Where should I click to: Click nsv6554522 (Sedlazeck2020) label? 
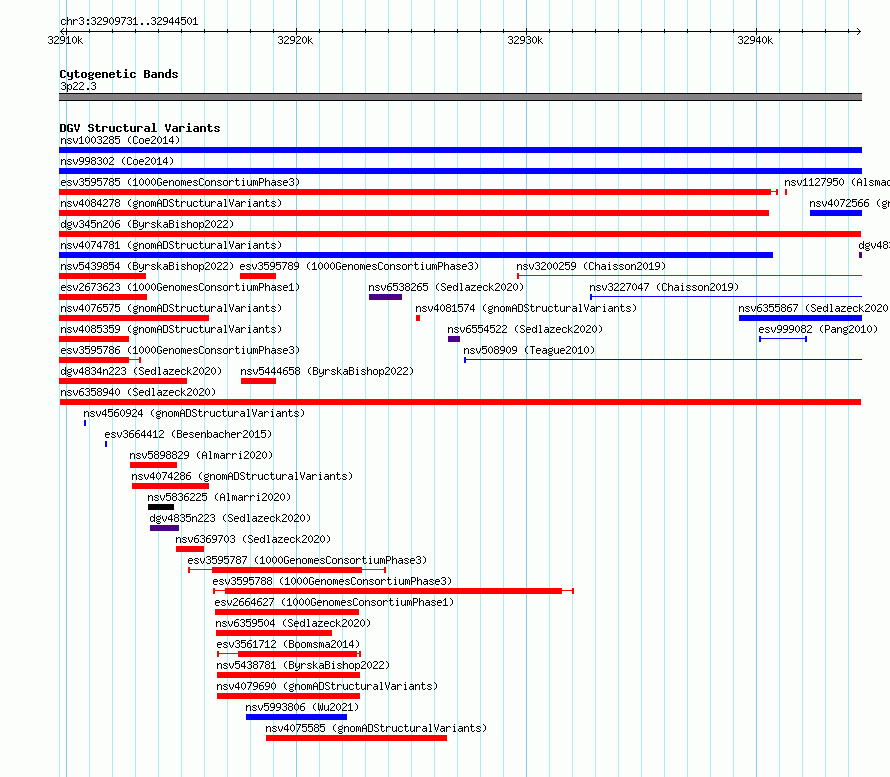click(525, 329)
